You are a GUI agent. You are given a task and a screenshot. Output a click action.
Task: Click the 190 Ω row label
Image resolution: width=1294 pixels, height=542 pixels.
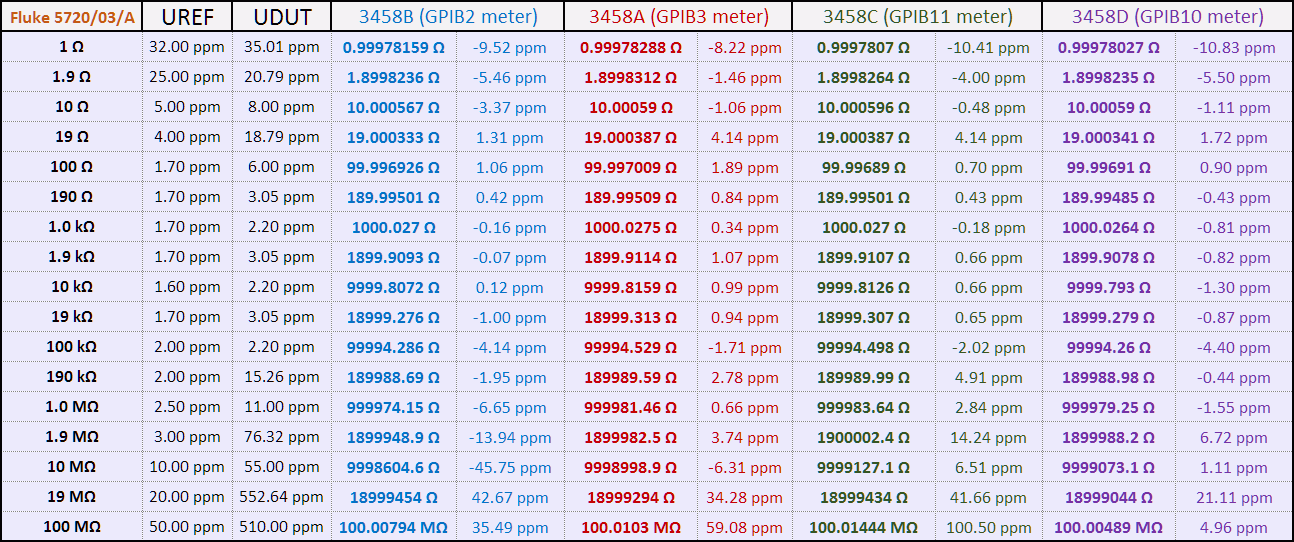pyautogui.click(x=72, y=197)
